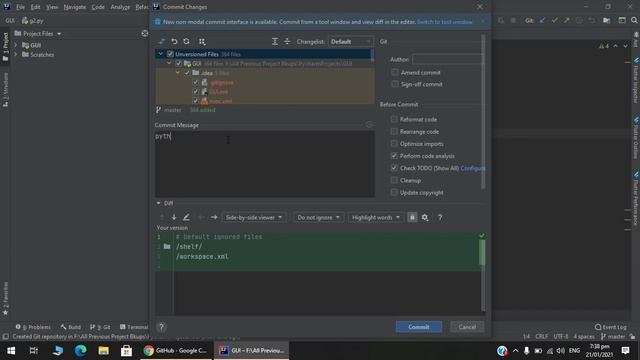Enable Update copyright checkbox
The height and width of the screenshot is (360, 640).
(x=394, y=192)
